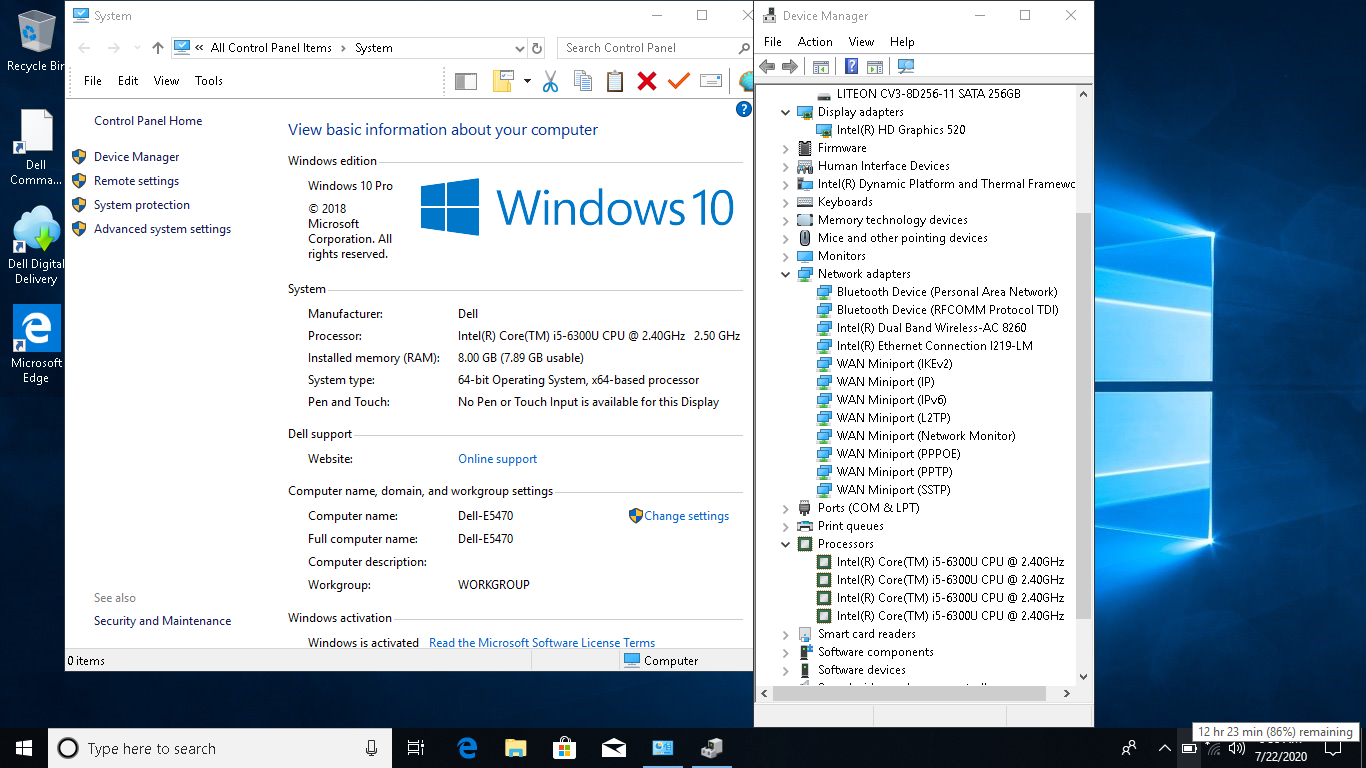Click the People icon in system tray
Viewport: 1366px width, 768px height.
1129,748
